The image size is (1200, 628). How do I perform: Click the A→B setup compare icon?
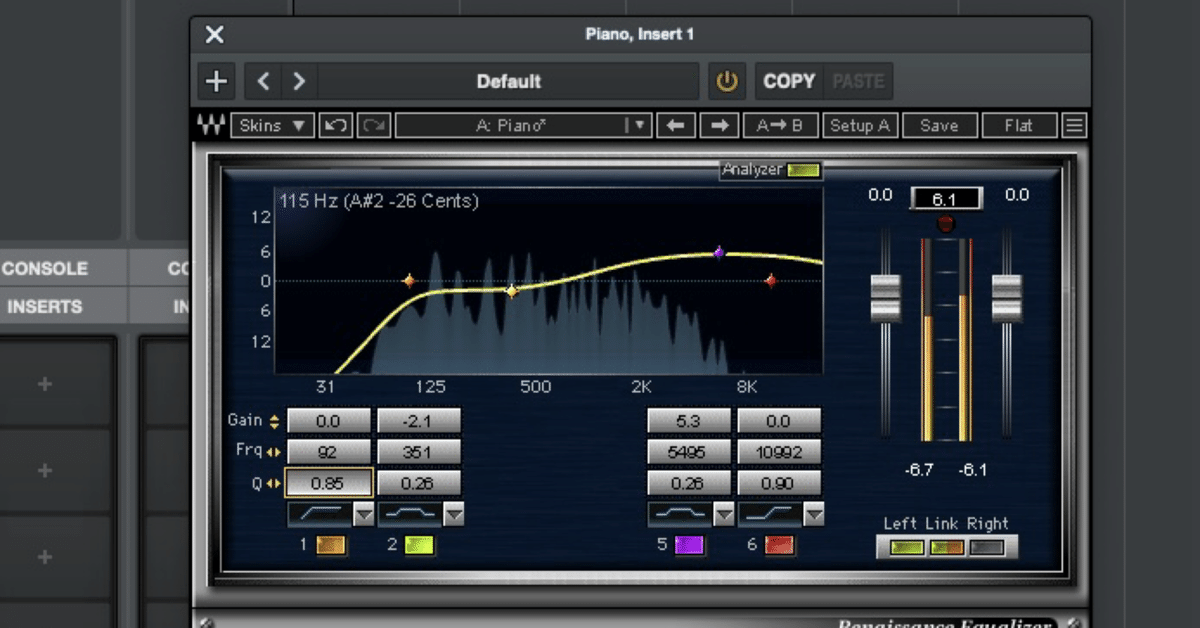click(x=780, y=124)
